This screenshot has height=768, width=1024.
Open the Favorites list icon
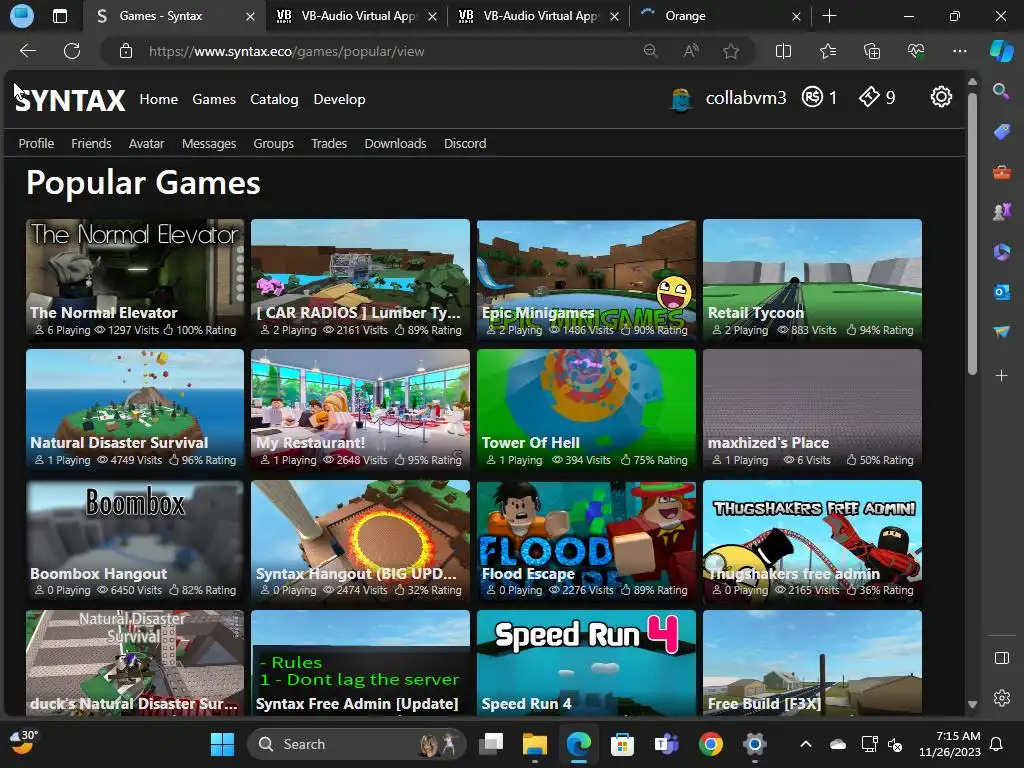(x=827, y=51)
